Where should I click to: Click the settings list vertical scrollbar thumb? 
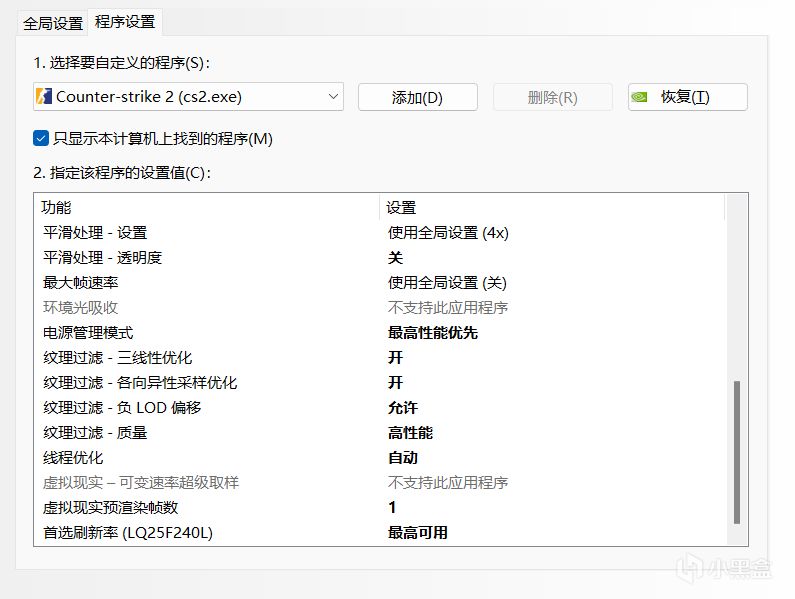click(x=737, y=452)
